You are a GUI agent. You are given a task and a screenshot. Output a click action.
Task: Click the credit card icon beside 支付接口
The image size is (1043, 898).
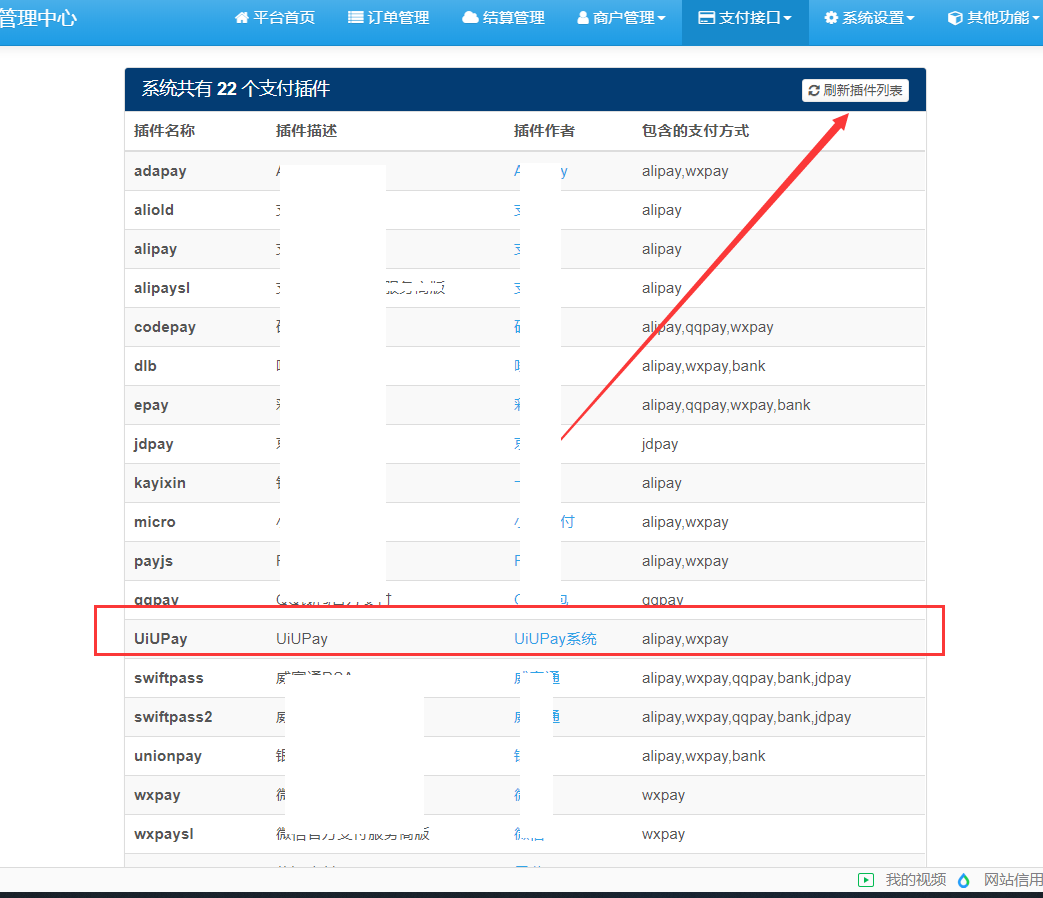[706, 18]
